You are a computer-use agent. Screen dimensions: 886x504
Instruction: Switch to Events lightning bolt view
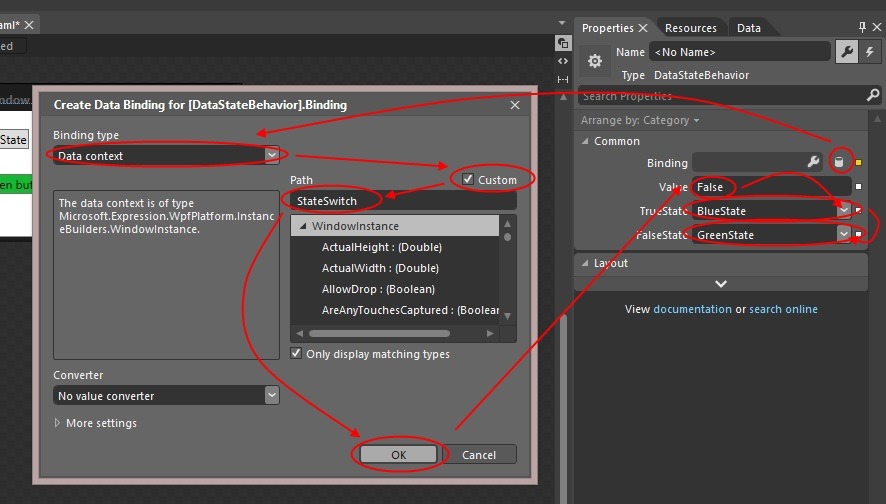[870, 52]
